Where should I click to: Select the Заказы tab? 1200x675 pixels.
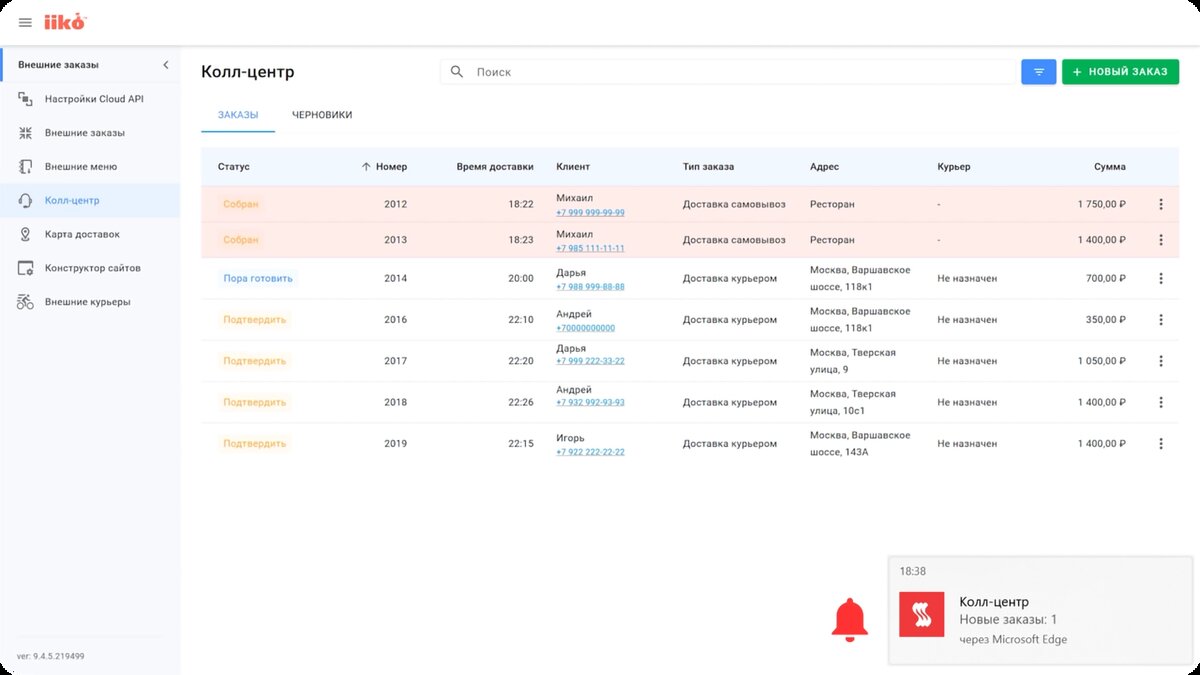[x=238, y=115]
